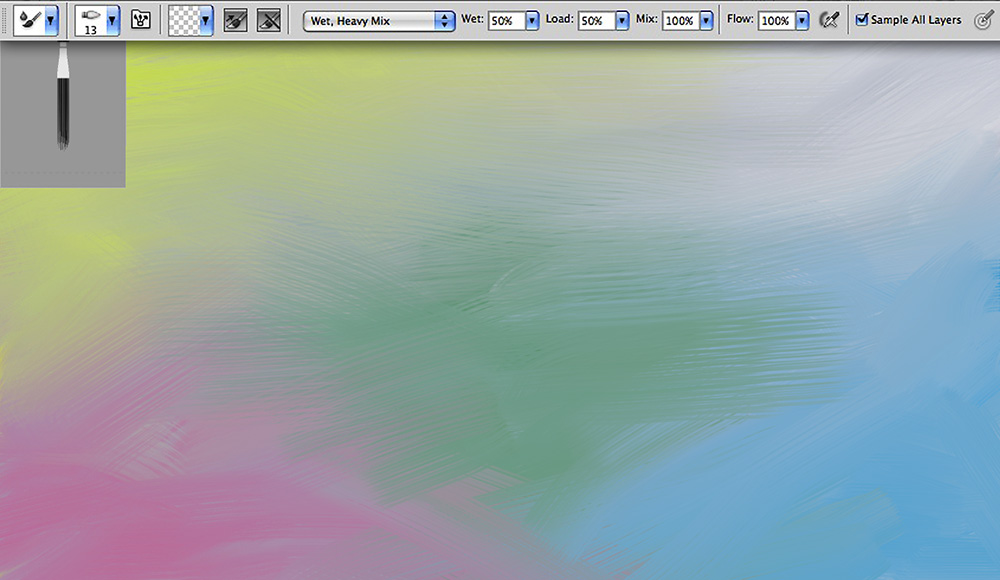Click the current brush load color swatch
This screenshot has height=580, width=1000.
tap(184, 20)
